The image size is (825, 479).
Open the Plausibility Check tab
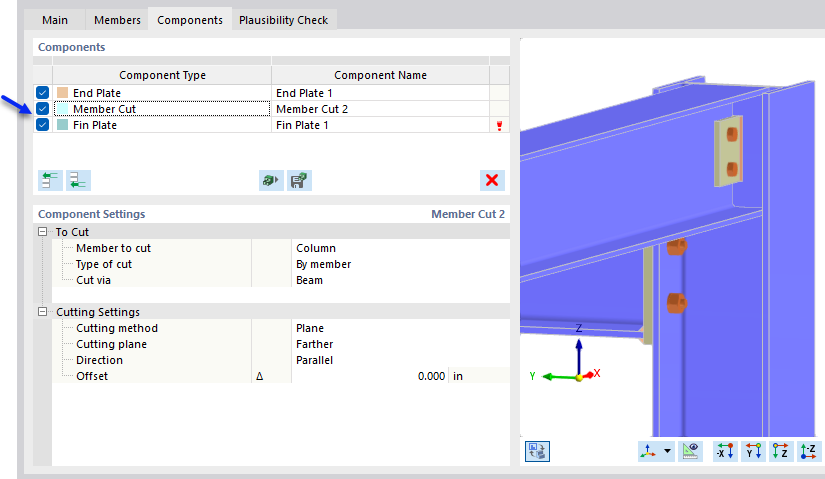click(284, 20)
